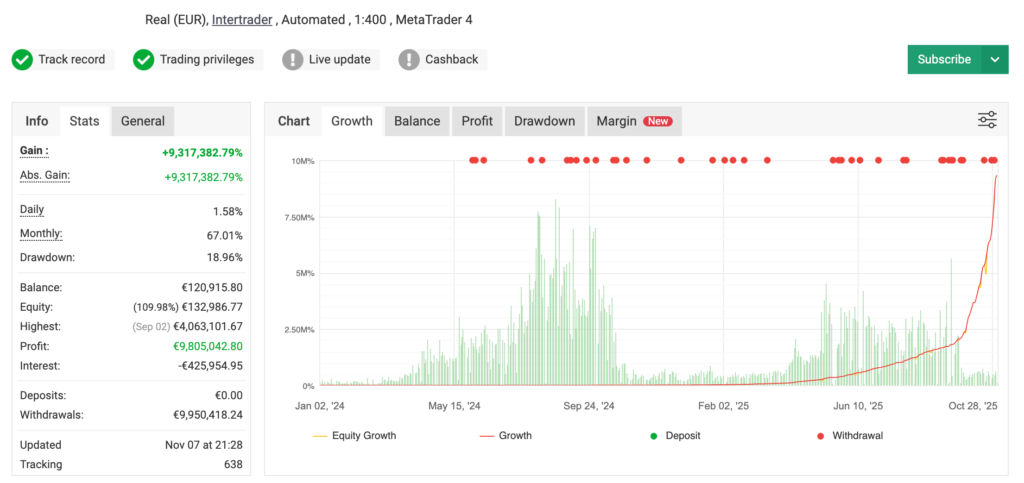
Task: Click the New badge on Margin tab
Action: click(x=658, y=121)
